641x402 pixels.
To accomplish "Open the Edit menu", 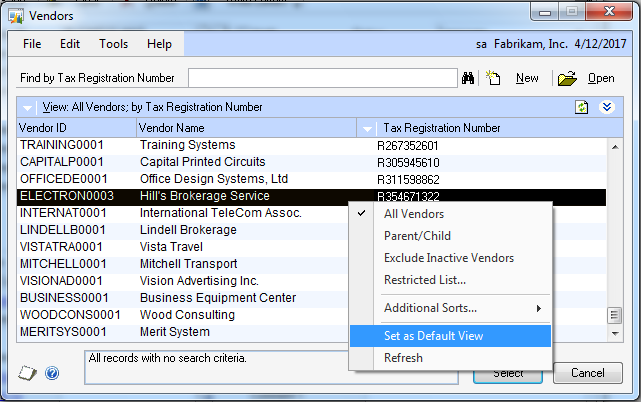I will [x=70, y=44].
